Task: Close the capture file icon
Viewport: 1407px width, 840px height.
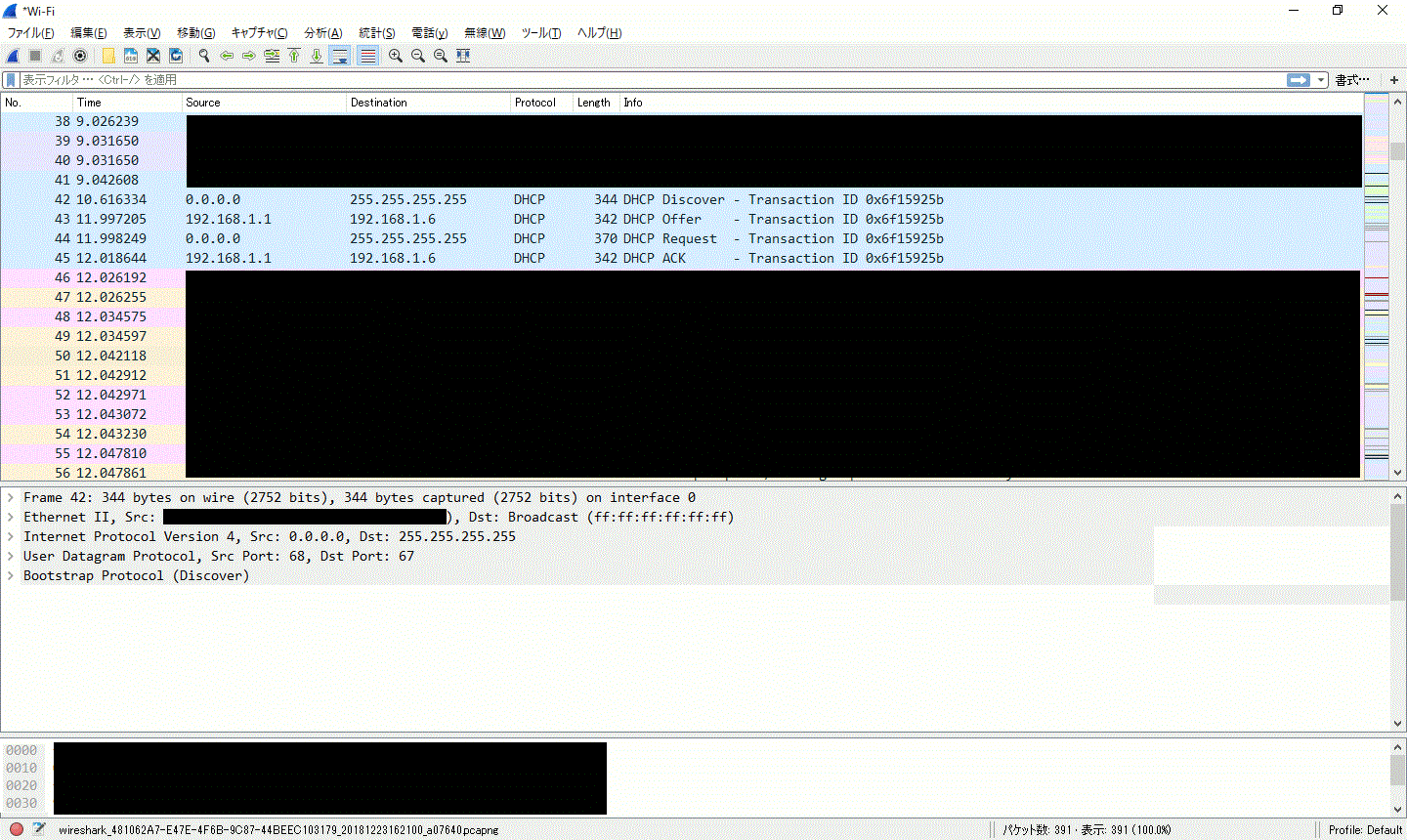Action: (x=153, y=56)
